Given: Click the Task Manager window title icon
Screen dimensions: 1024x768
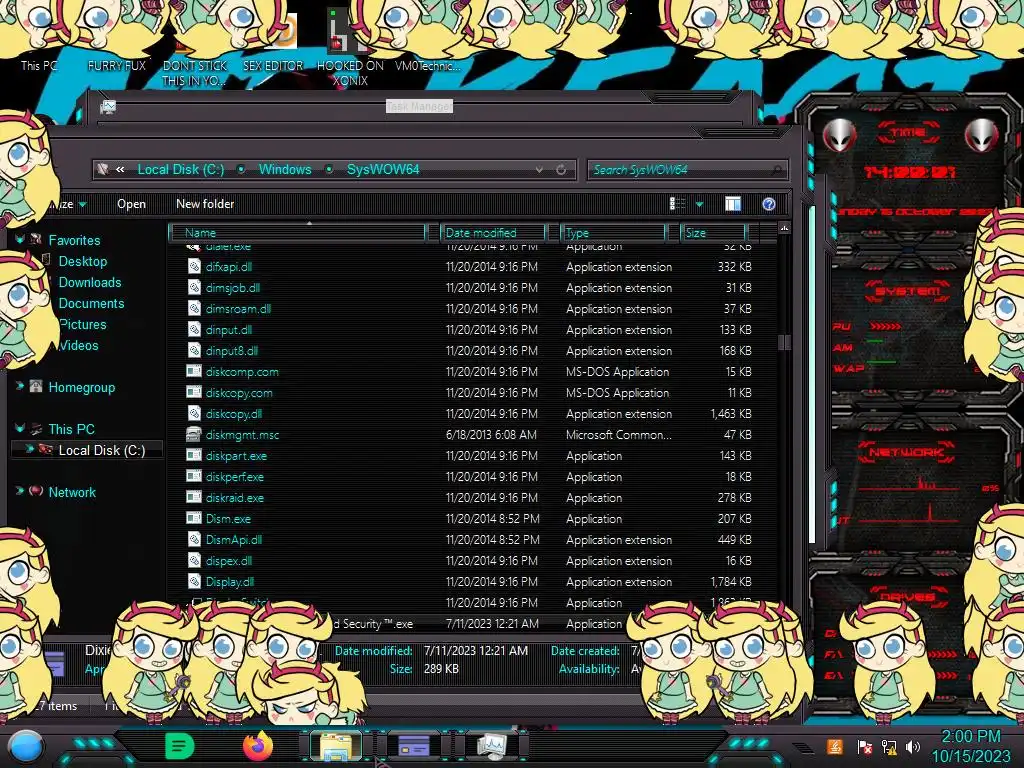Looking at the screenshot, I should [x=108, y=106].
